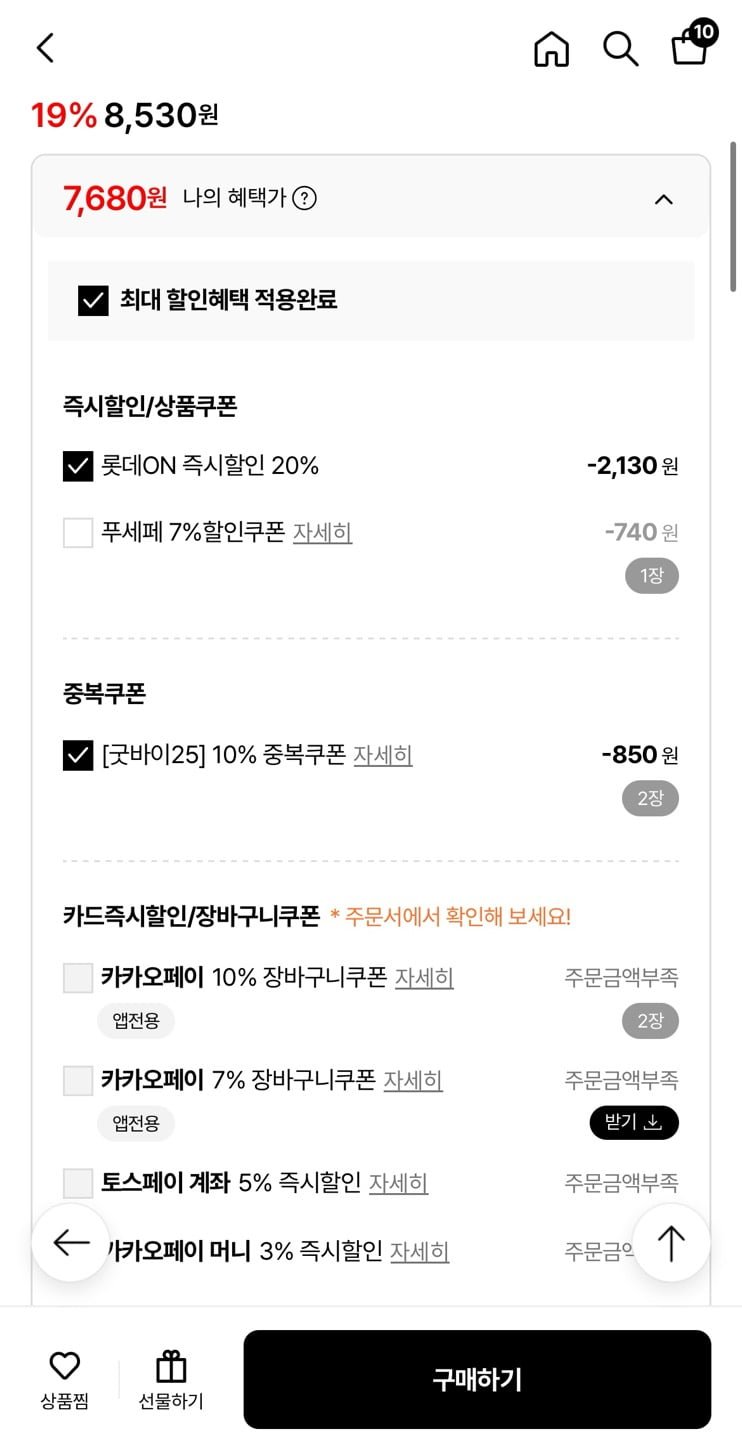This screenshot has width=742, height=1440.
Task: Send as gift using 선물하기 icon
Action: [x=171, y=1379]
